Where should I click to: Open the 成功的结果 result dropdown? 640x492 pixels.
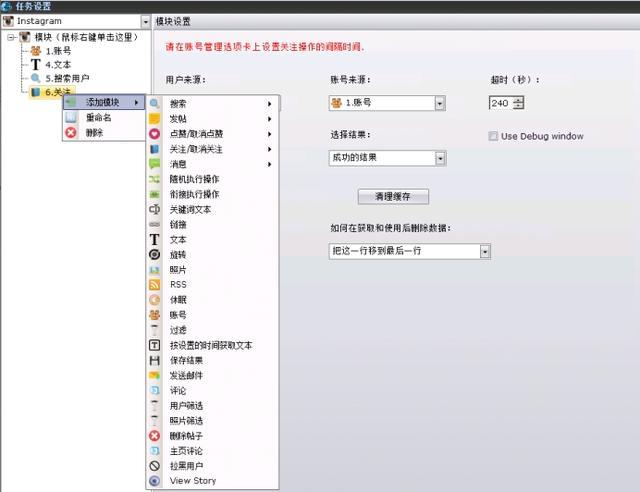coord(440,158)
